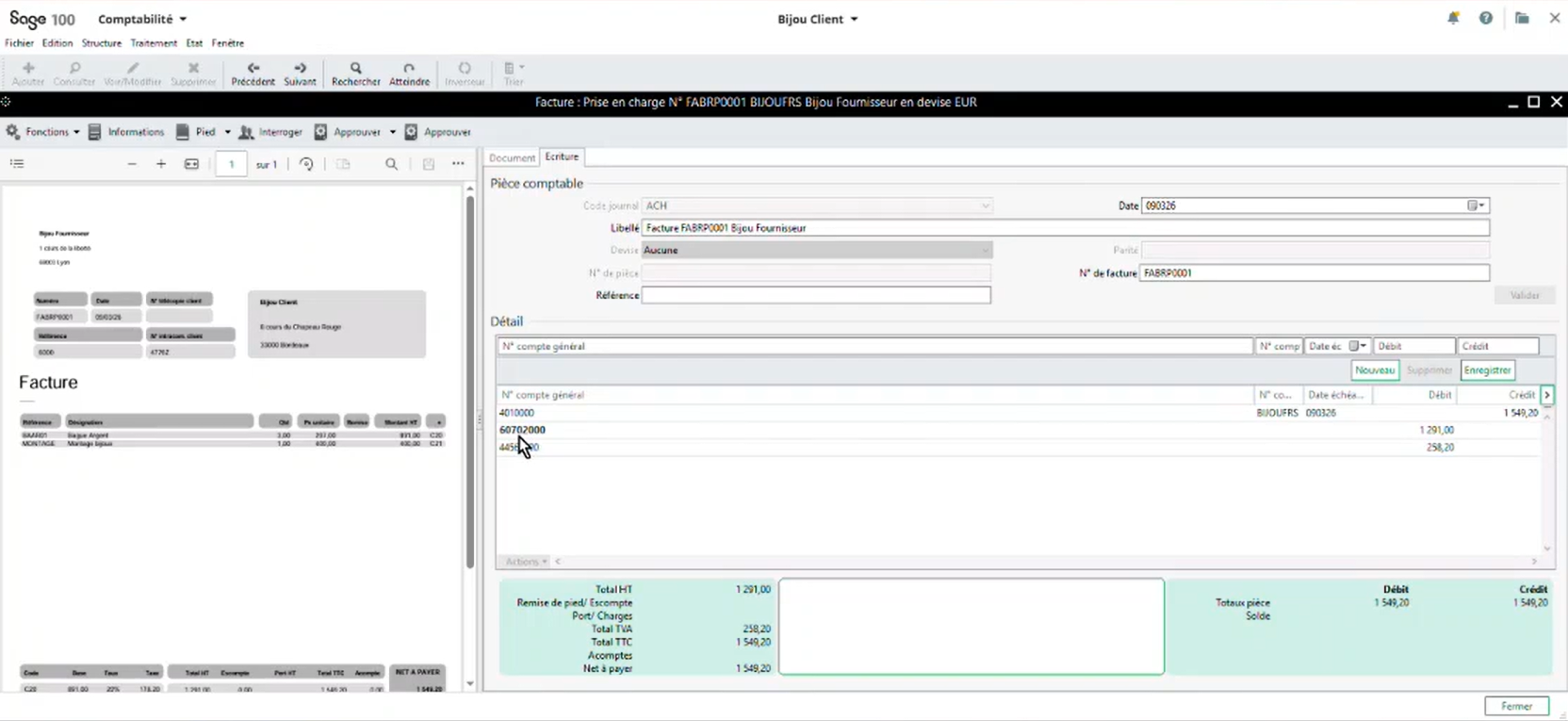1568x721 pixels.
Task: Click the Pied button
Action: (196, 132)
